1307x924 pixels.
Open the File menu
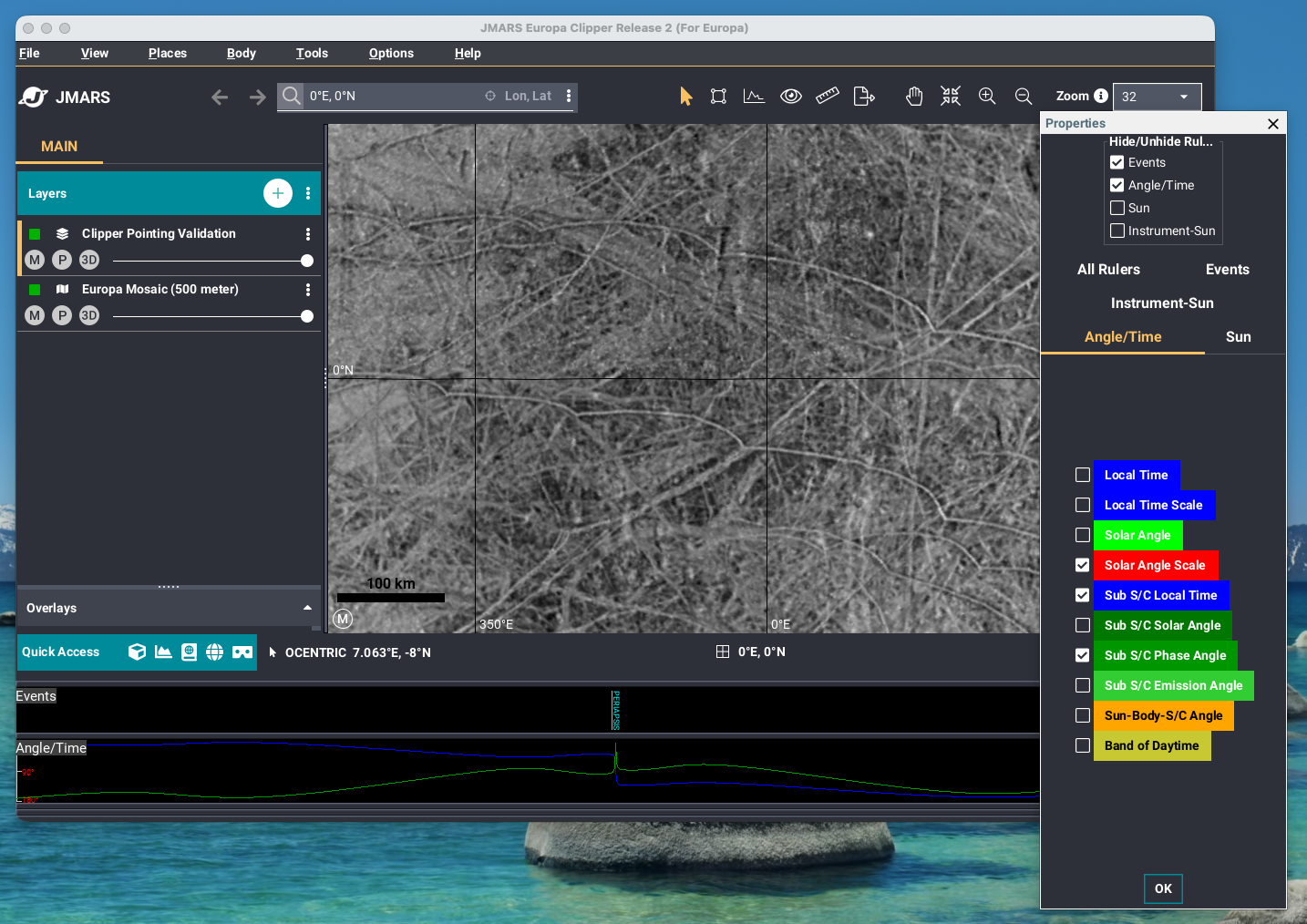coord(29,53)
